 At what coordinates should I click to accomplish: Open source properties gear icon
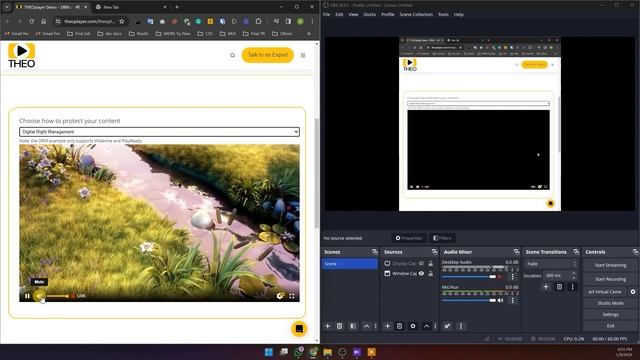(x=413, y=326)
